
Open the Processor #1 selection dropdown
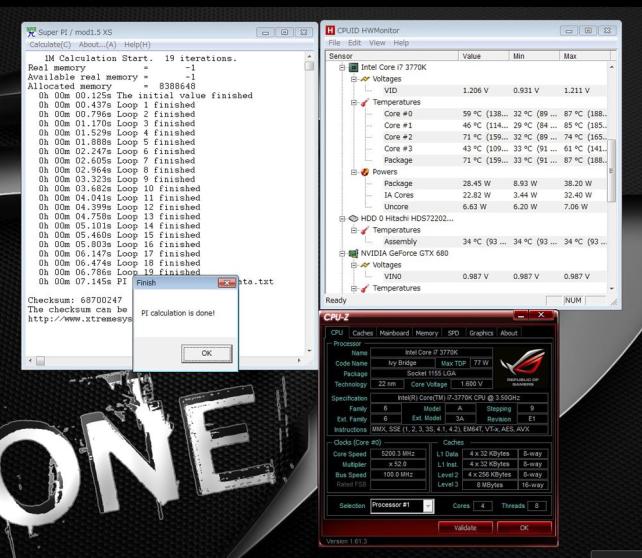pyautogui.click(x=428, y=506)
